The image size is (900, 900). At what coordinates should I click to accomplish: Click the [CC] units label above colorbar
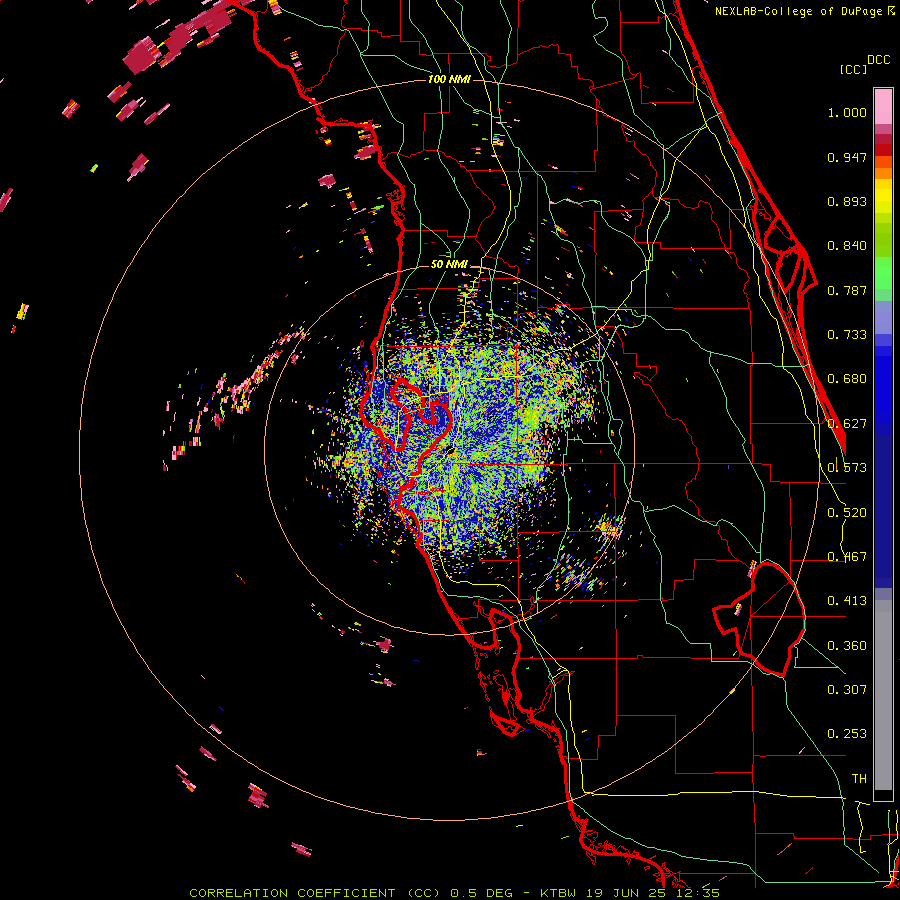click(x=852, y=69)
